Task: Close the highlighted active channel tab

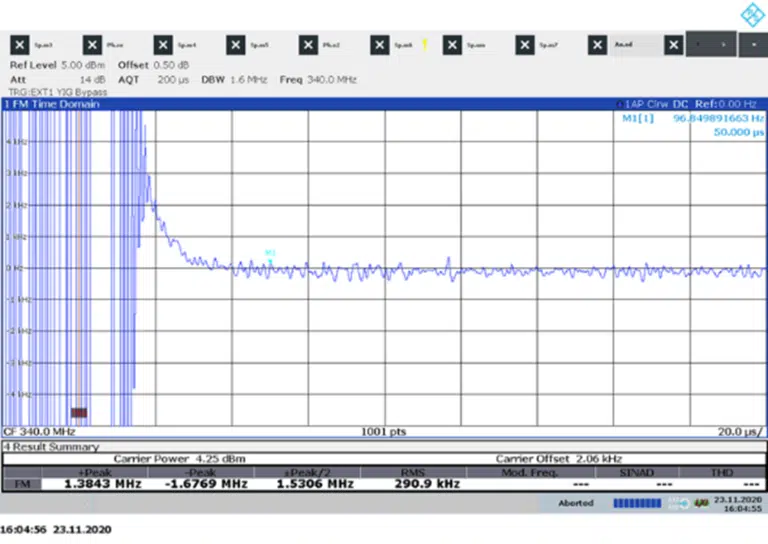Action: click(x=674, y=45)
